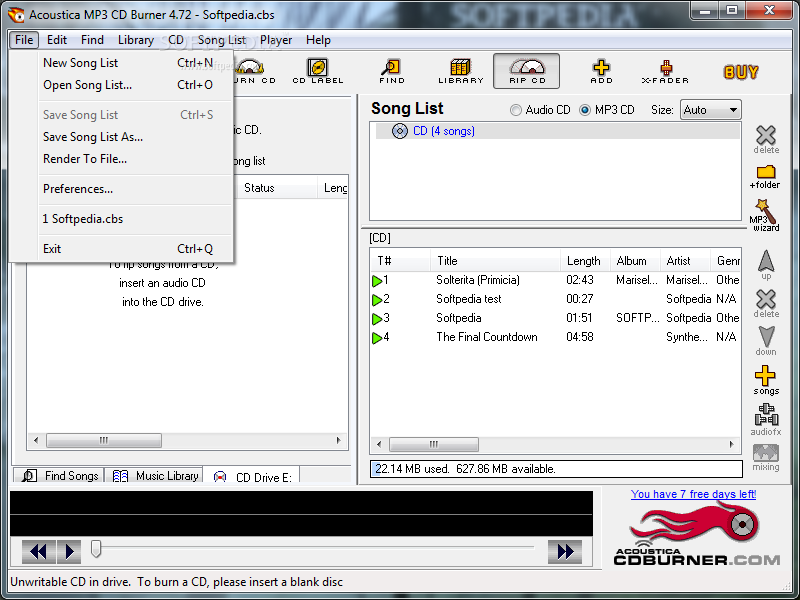Launch the MP3 wizard

(764, 215)
